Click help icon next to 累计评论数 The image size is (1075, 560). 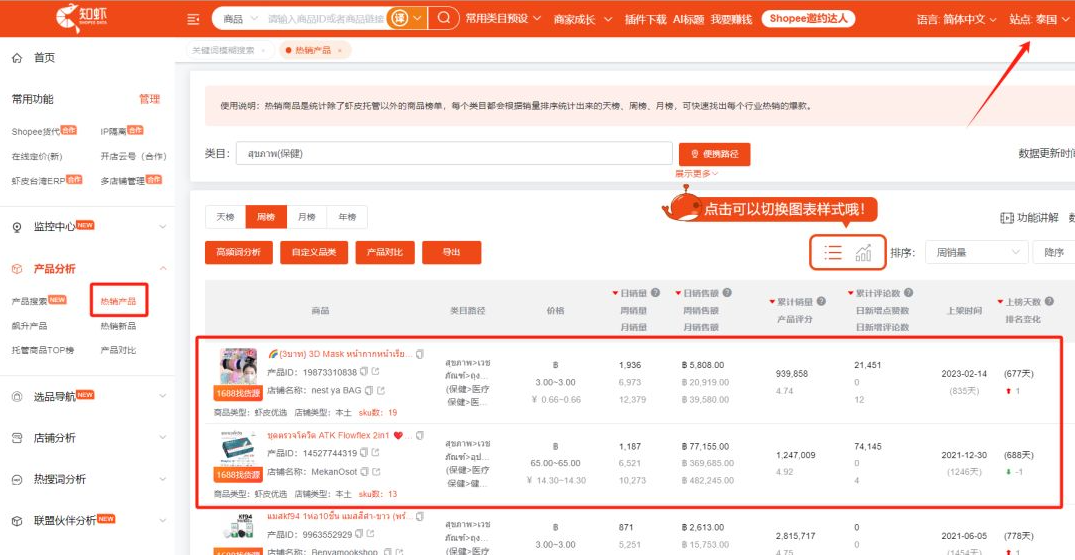click(x=908, y=293)
